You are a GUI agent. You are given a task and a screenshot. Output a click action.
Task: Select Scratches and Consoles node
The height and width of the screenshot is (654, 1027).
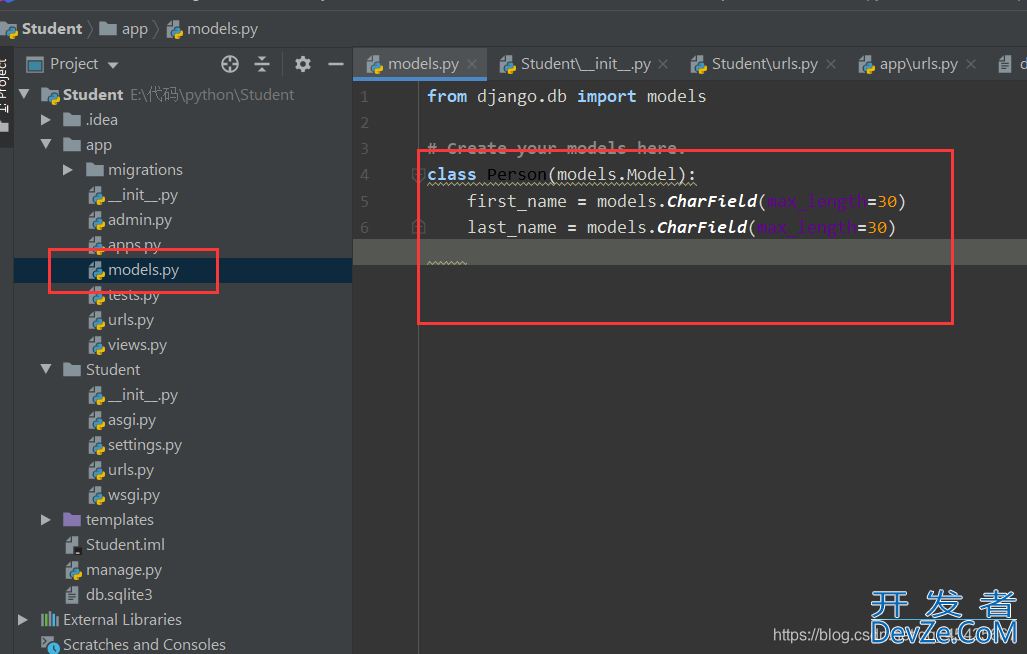pyautogui.click(x=144, y=645)
